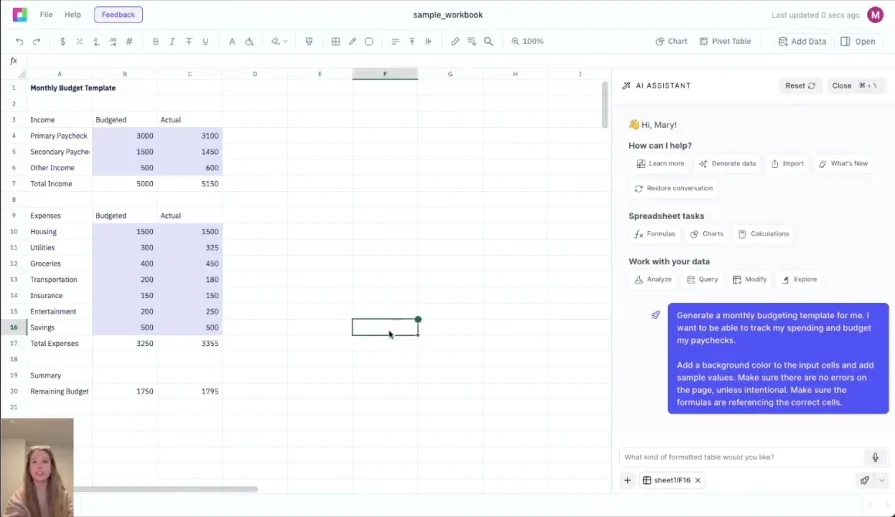Click the vertical scrollbar of the sheet
Image resolution: width=895 pixels, height=517 pixels.
pyautogui.click(x=605, y=104)
